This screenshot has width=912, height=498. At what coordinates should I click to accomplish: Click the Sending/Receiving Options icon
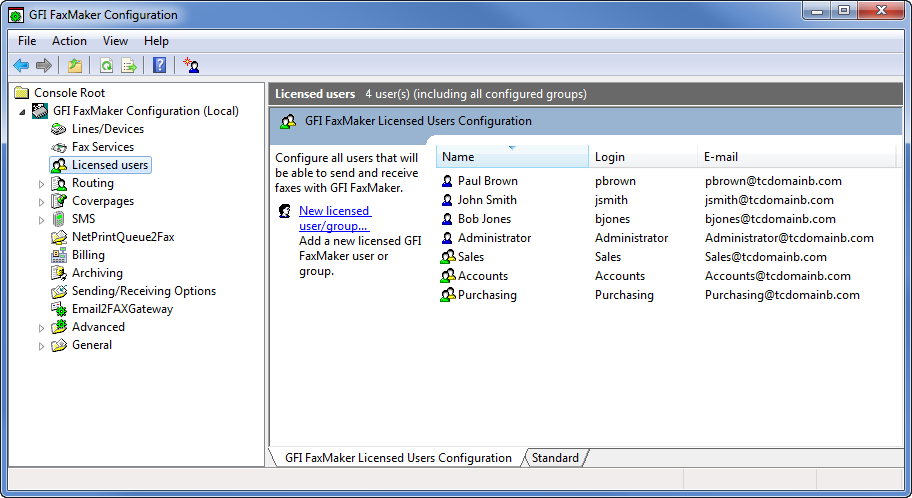point(59,291)
